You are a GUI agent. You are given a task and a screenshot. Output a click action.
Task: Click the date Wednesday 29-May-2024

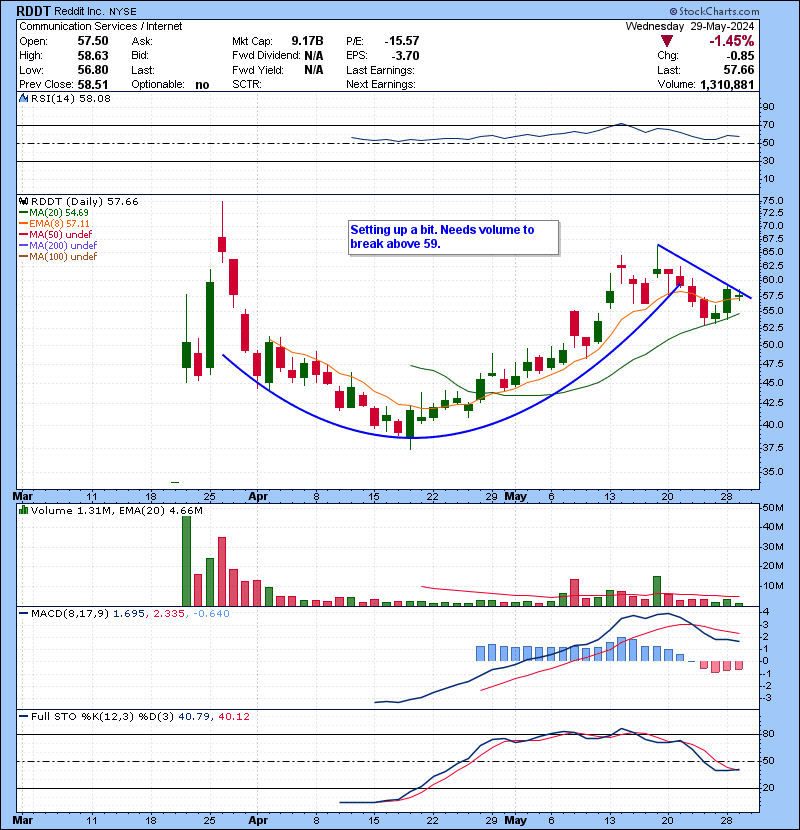[690, 26]
